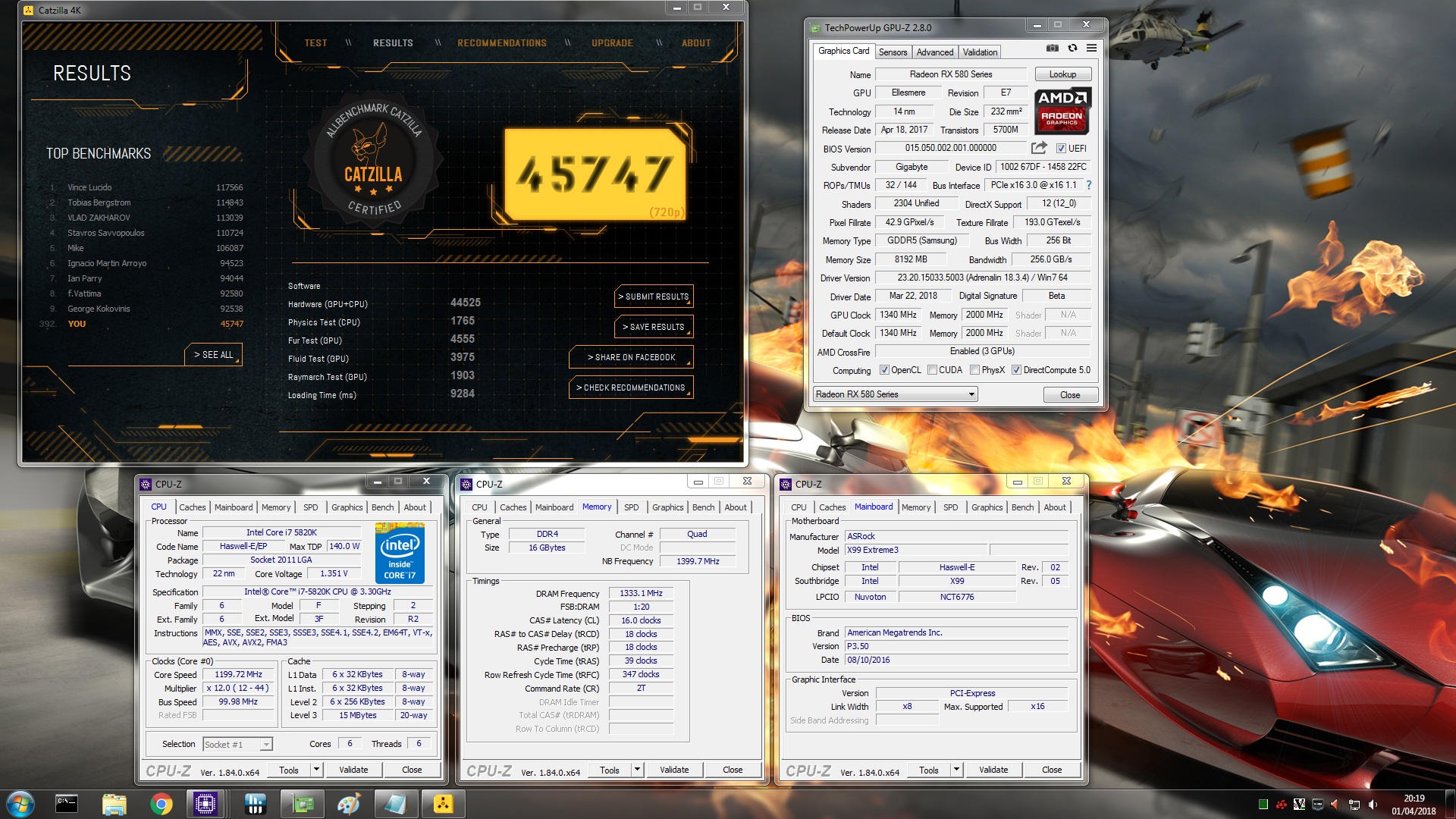1456x819 pixels.
Task: Switch to the Advanced tab in GPU-Z
Action: point(934,52)
